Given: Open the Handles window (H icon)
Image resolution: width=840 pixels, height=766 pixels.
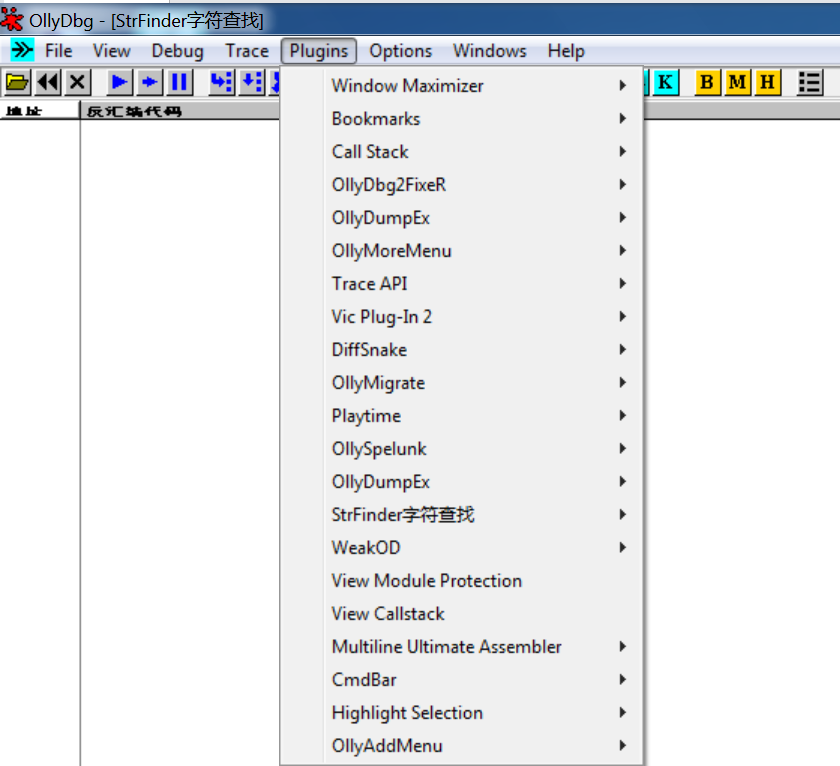Looking at the screenshot, I should [767, 82].
